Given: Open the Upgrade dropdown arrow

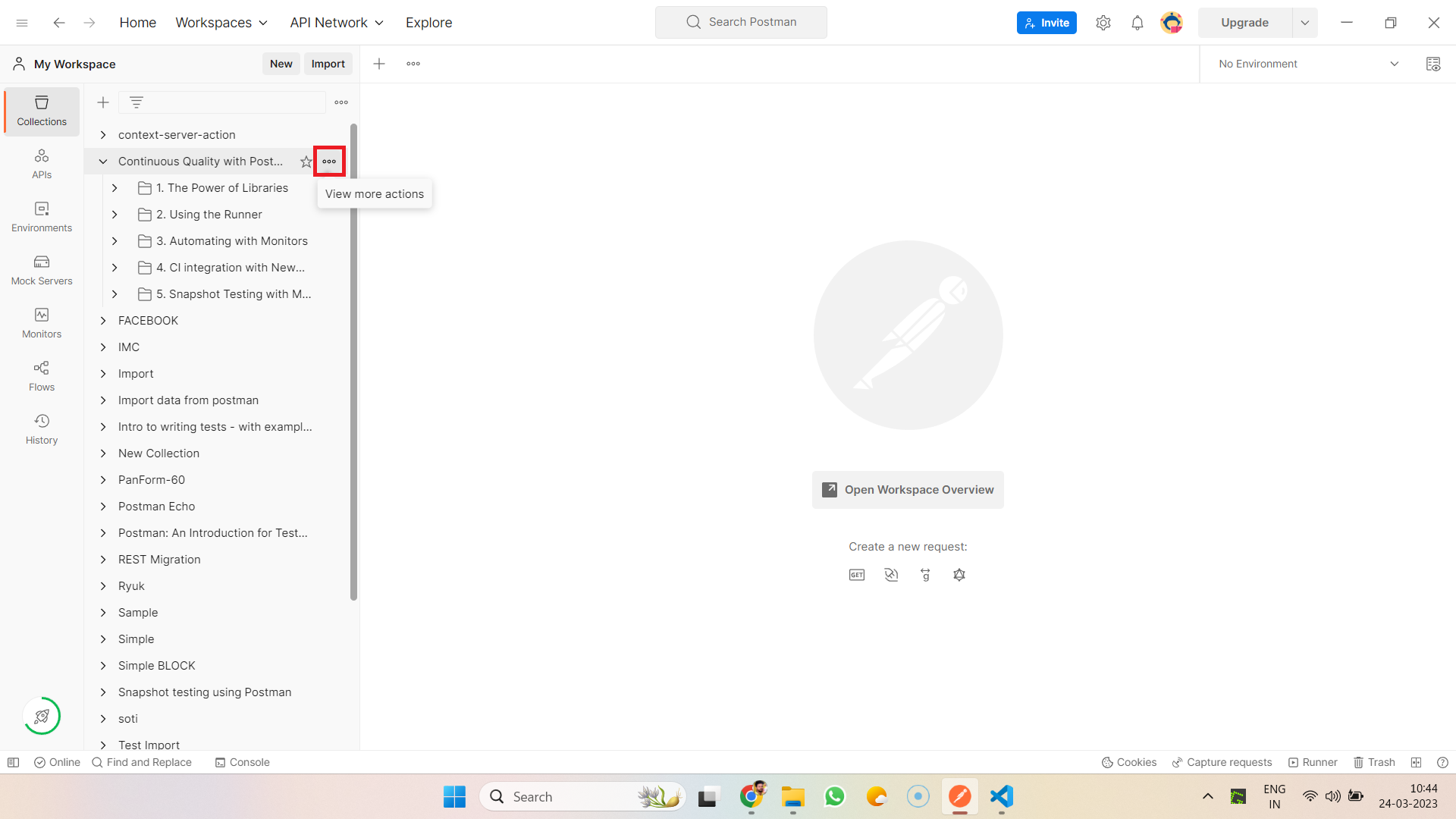Looking at the screenshot, I should pos(1305,23).
